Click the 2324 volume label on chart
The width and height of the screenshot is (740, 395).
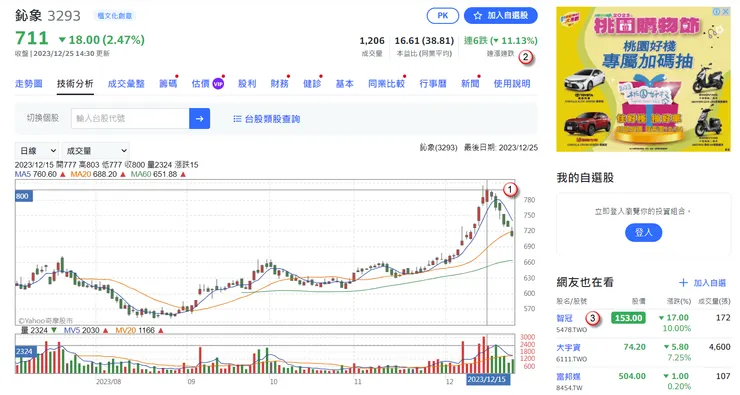pyautogui.click(x=24, y=352)
